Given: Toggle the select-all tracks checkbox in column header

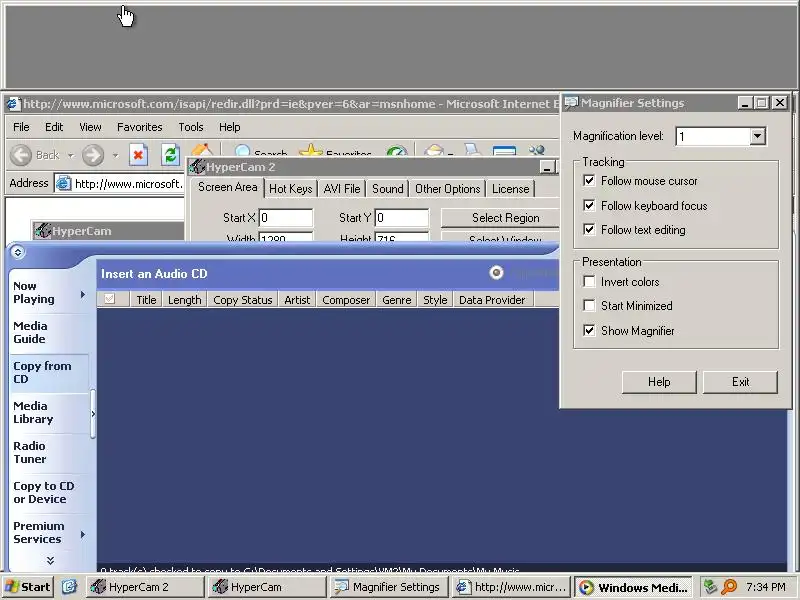Looking at the screenshot, I should (109, 299).
